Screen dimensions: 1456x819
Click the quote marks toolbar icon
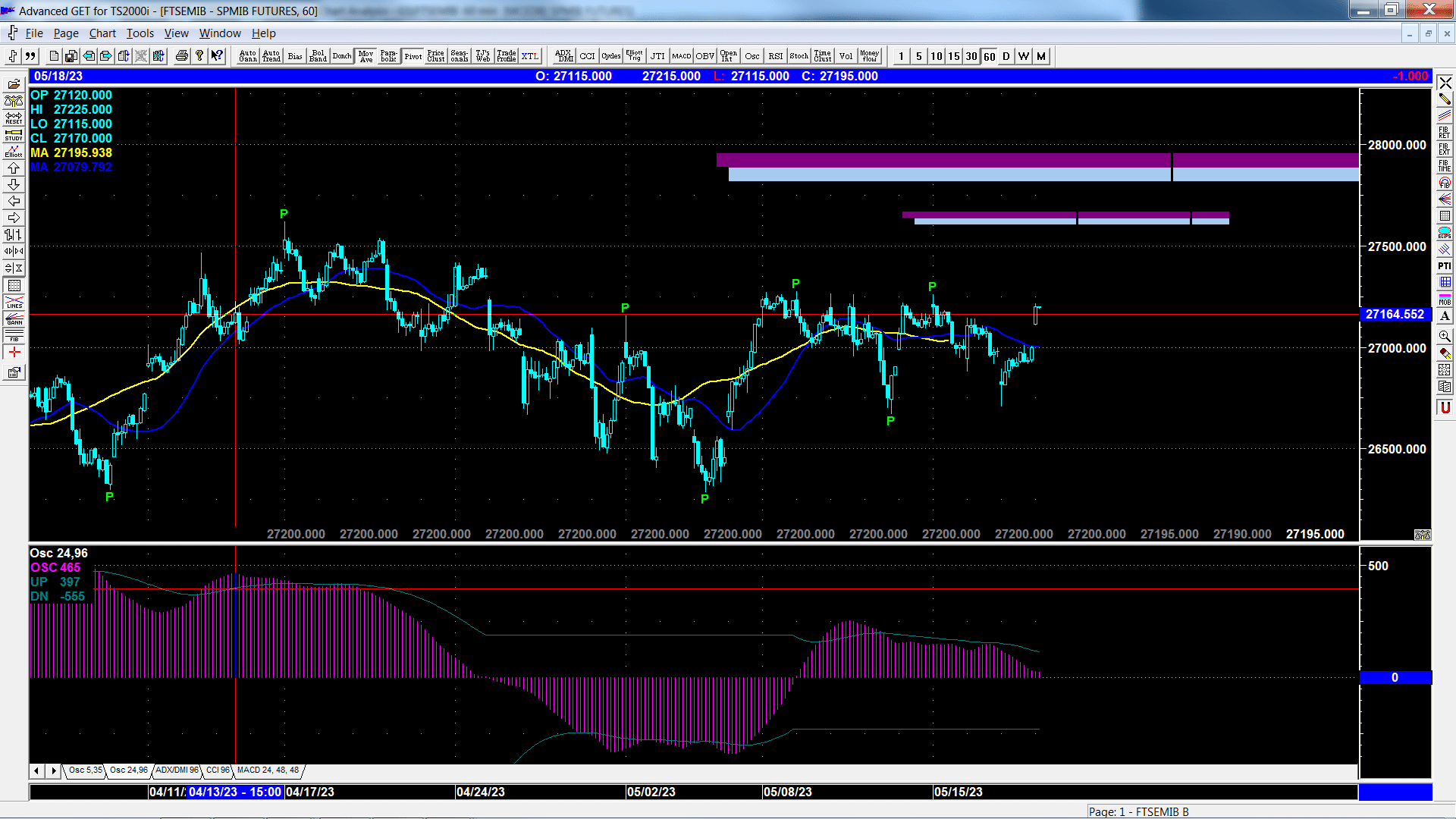[x=30, y=56]
